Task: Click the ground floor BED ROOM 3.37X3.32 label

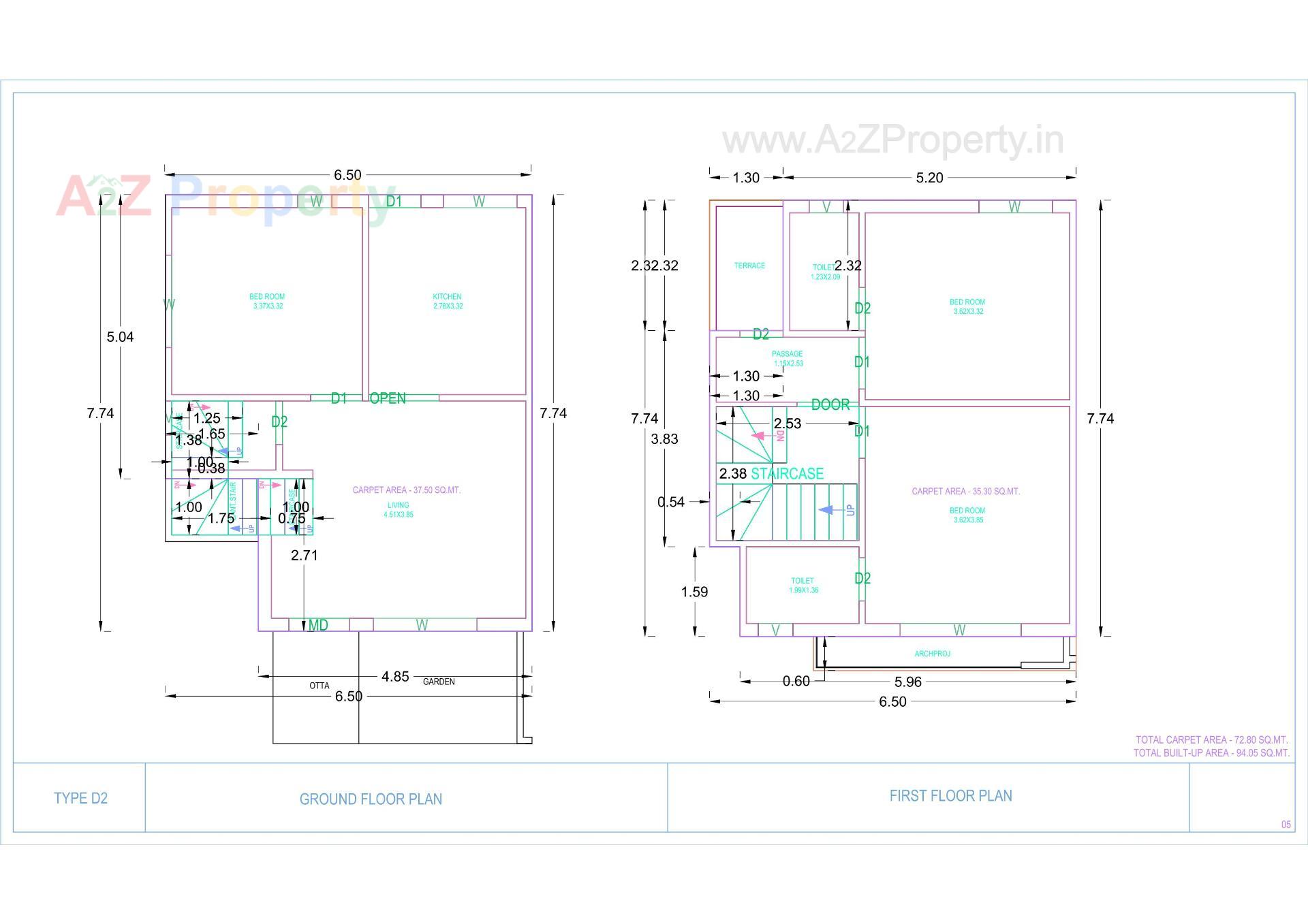Action: point(267,301)
